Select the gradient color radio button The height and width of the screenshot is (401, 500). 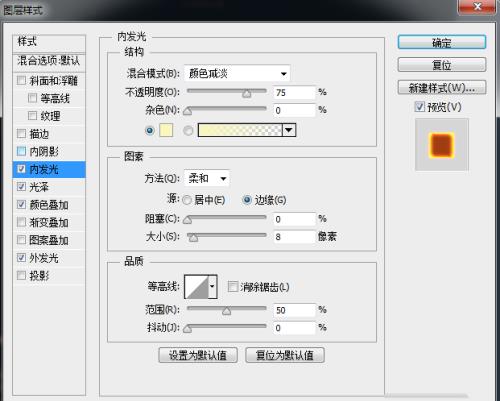pos(188,131)
